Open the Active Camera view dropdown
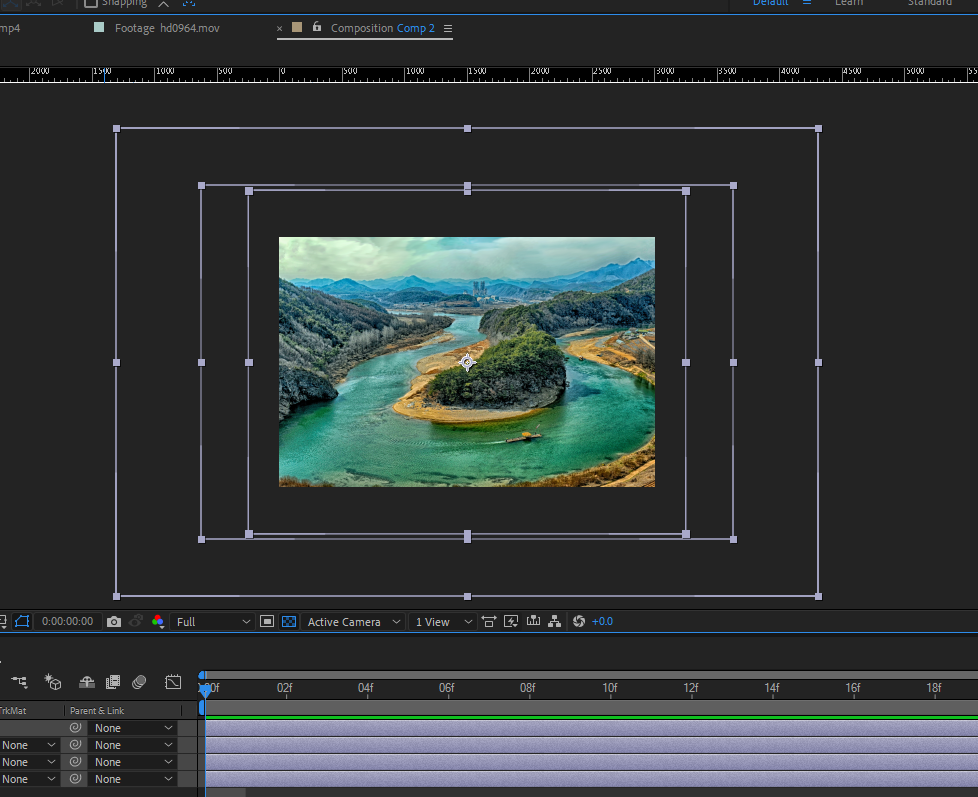The width and height of the screenshot is (978, 797). [x=353, y=622]
